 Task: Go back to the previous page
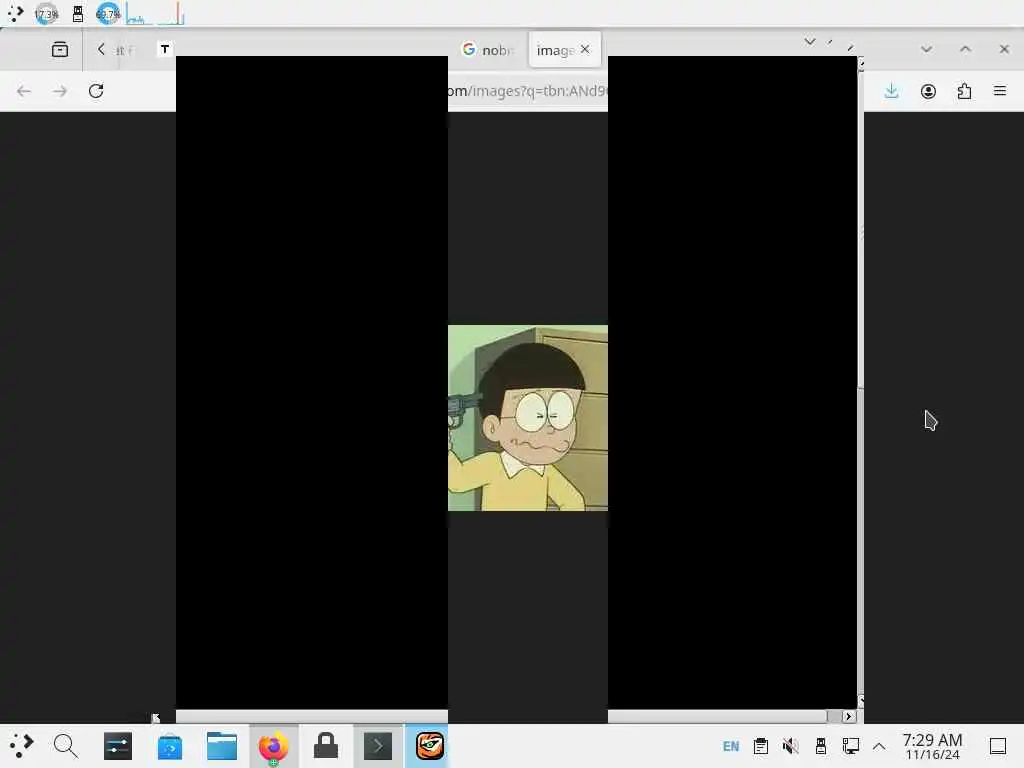point(24,91)
